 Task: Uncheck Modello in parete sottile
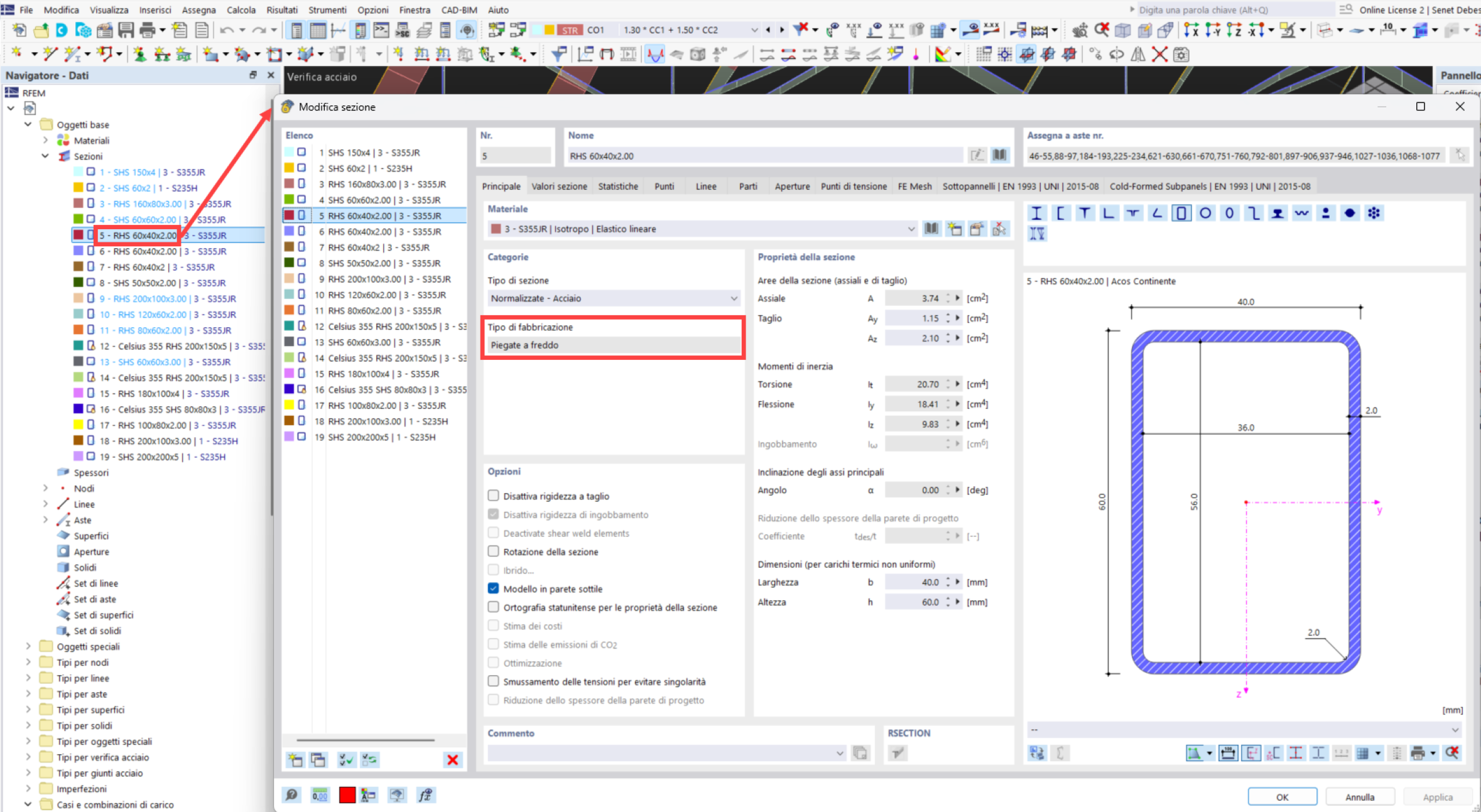point(494,589)
